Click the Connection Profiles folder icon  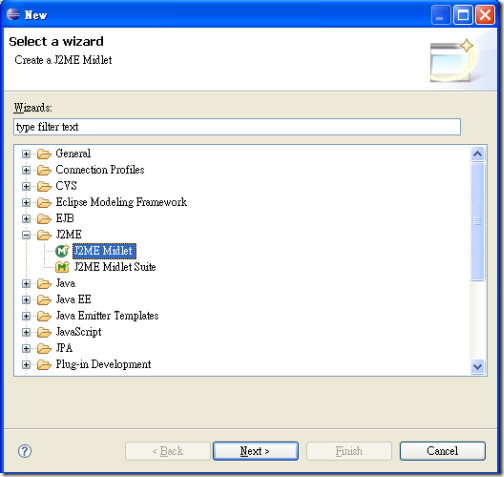point(44,170)
